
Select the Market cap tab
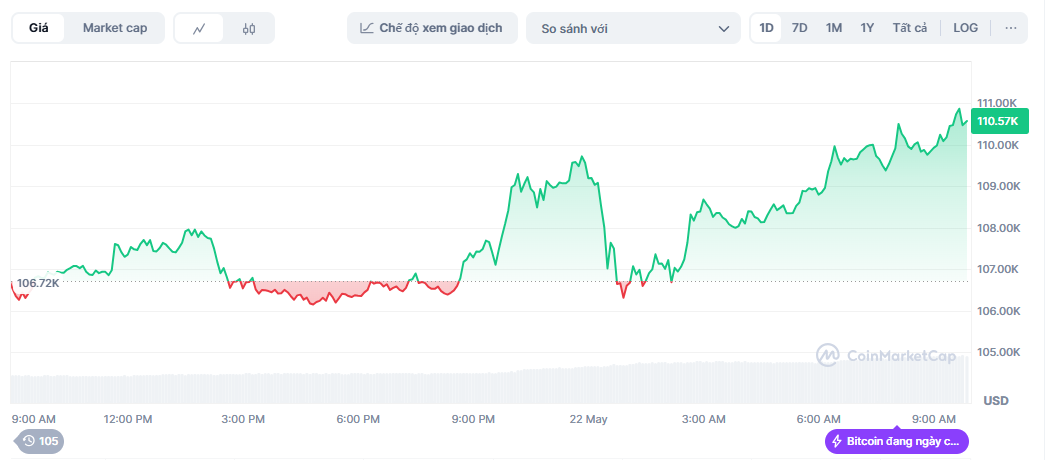coord(115,28)
